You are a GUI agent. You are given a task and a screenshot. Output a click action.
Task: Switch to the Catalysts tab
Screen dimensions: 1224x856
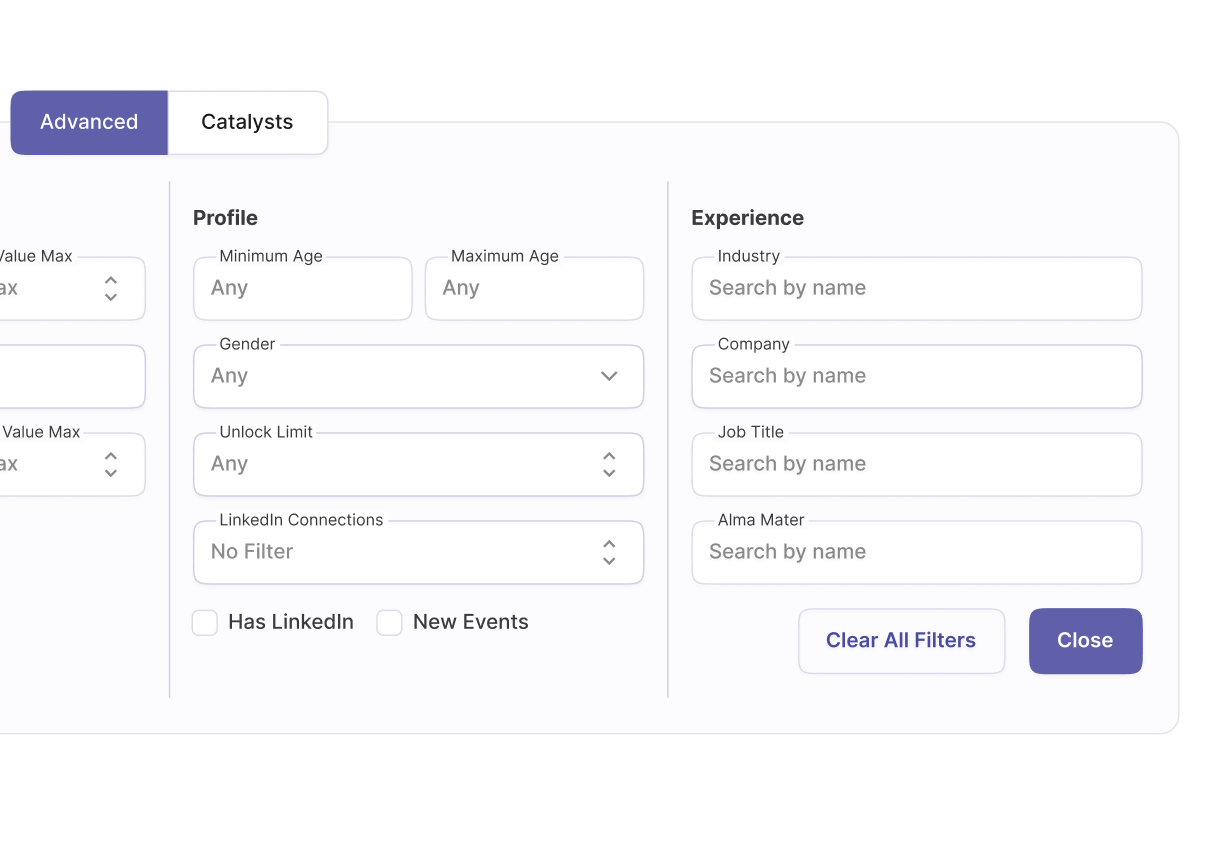pyautogui.click(x=247, y=122)
